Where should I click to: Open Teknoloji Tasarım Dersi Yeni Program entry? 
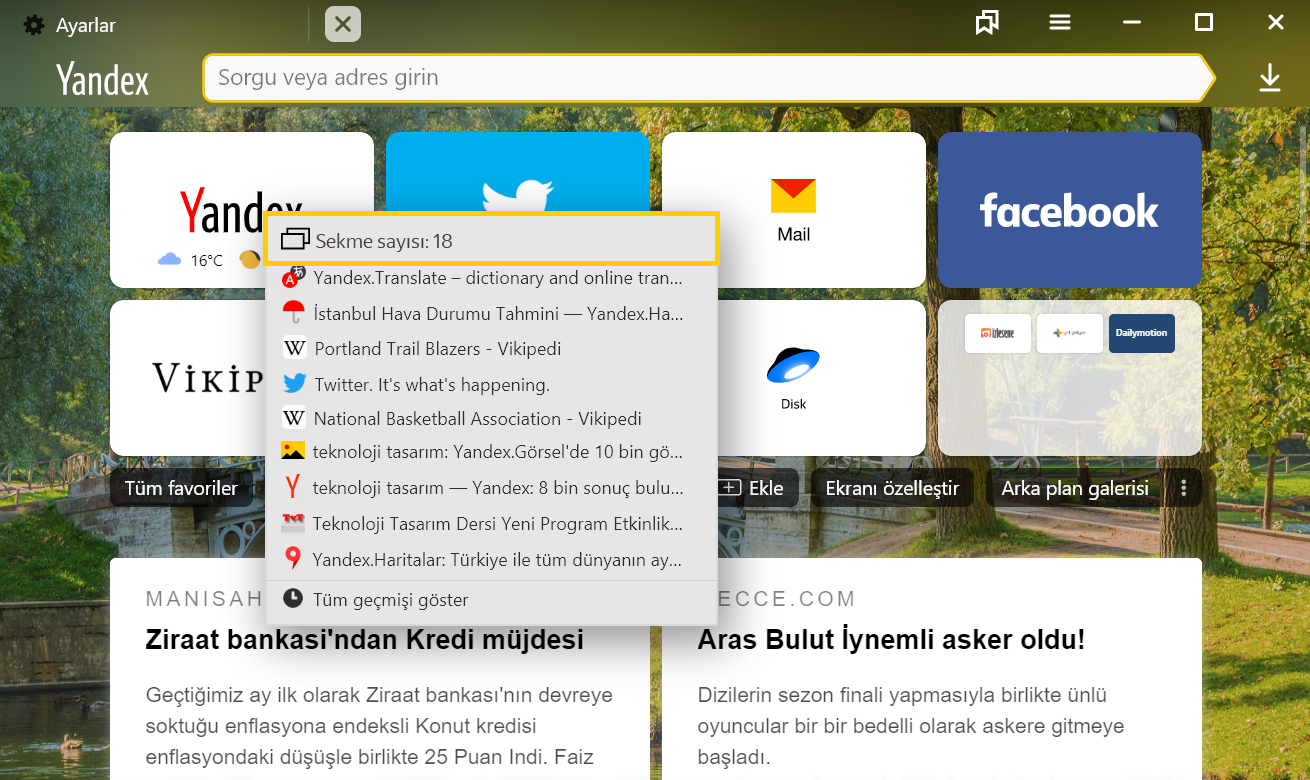point(492,523)
